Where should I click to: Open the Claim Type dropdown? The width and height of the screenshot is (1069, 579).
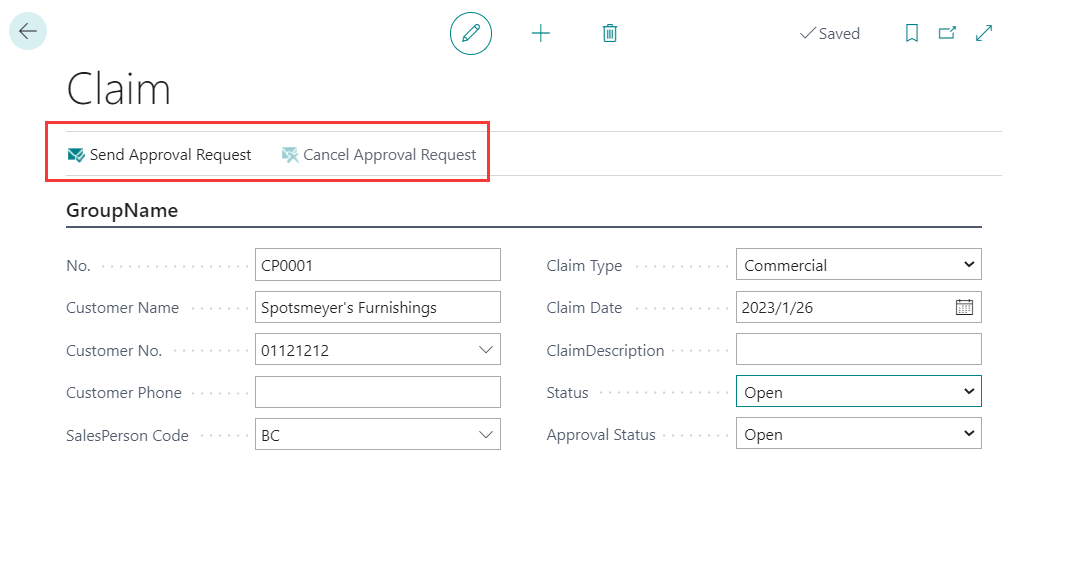pos(967,264)
